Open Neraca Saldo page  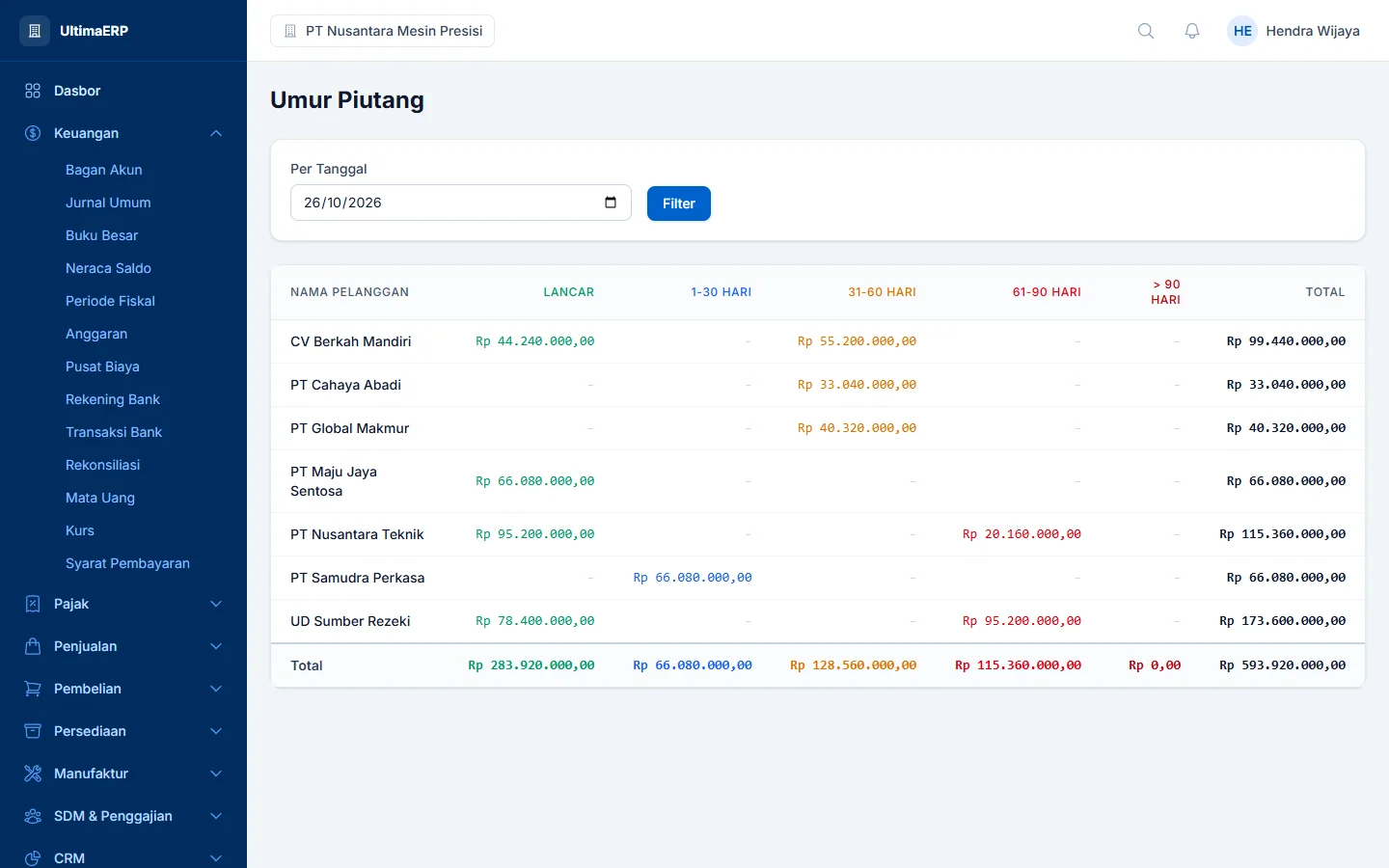click(108, 268)
